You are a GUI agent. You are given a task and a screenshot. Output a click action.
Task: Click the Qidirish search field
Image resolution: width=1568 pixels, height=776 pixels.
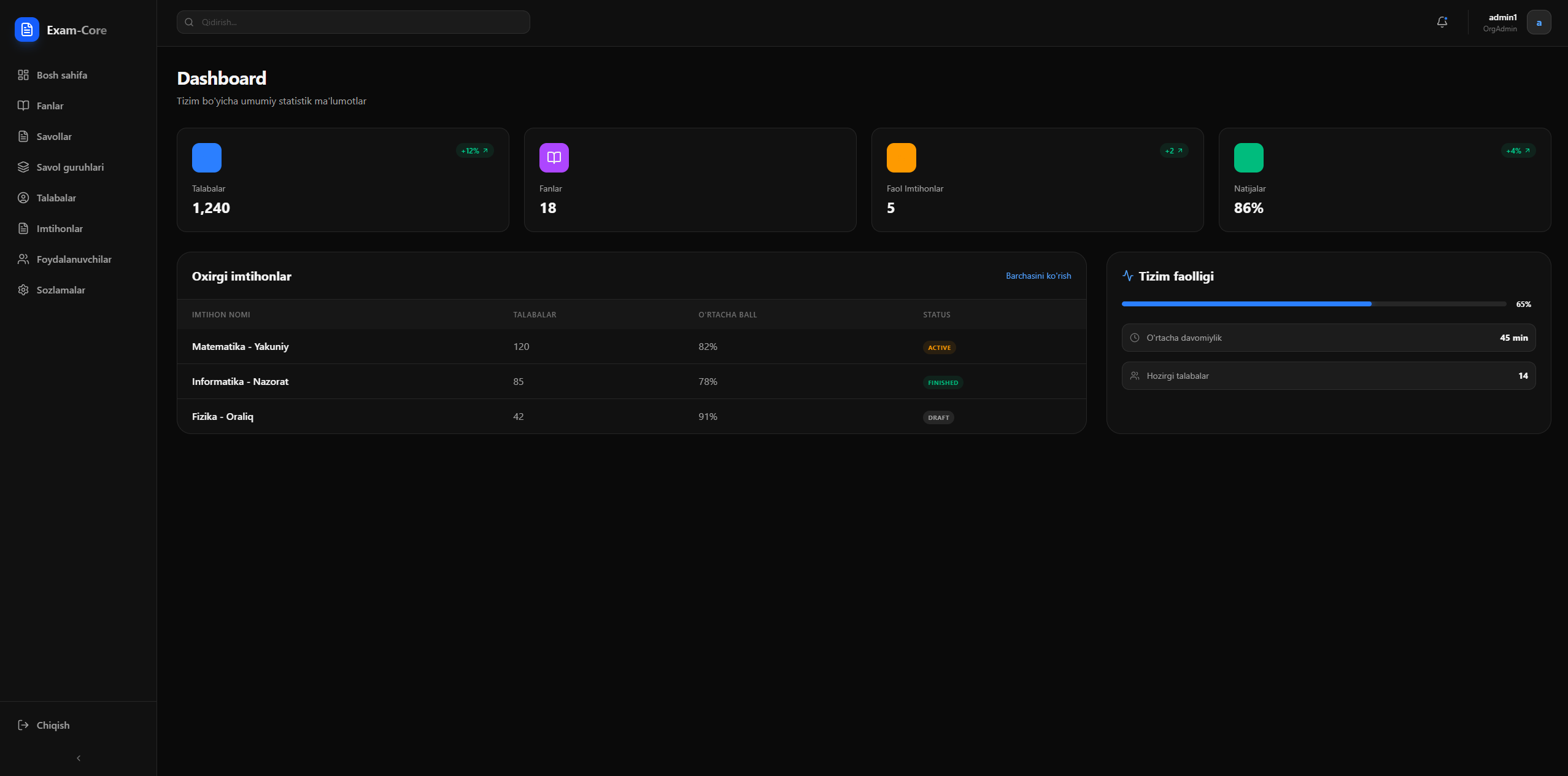click(x=353, y=21)
